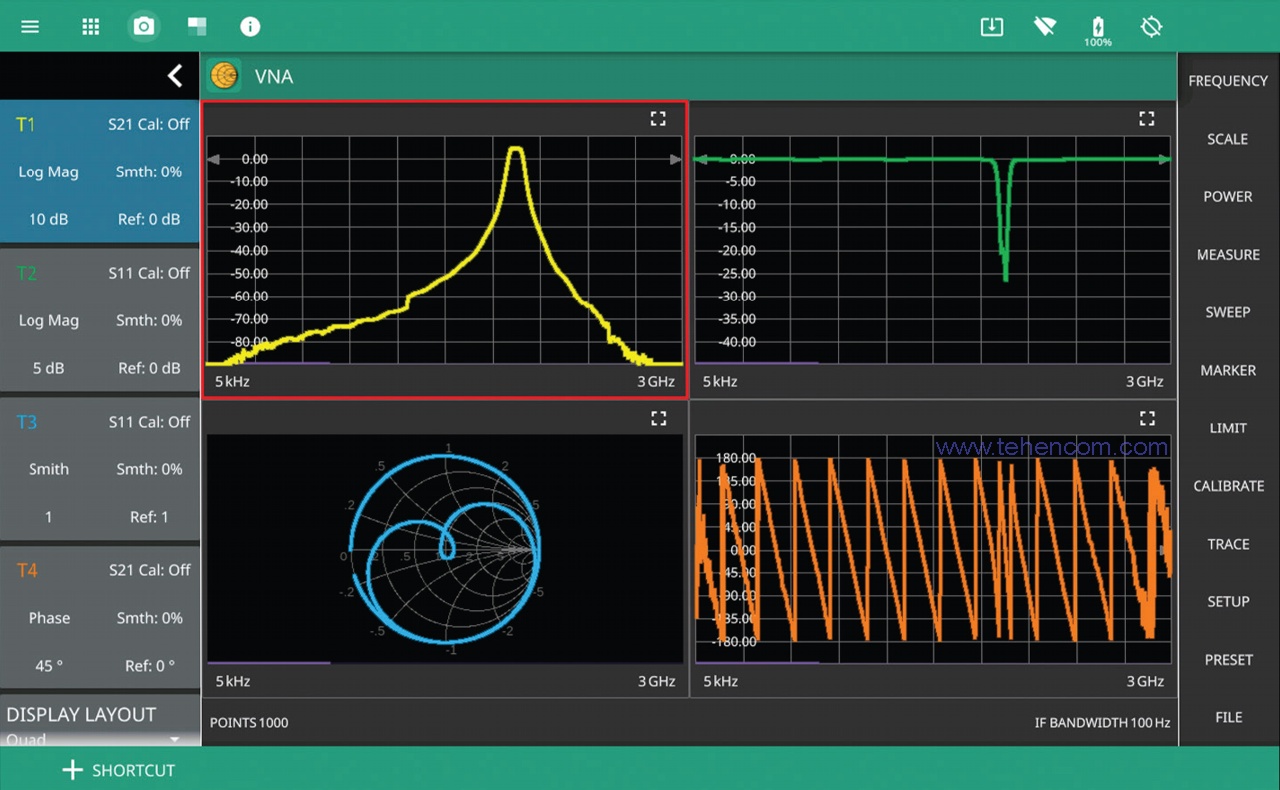Select trace T2 label

pyautogui.click(x=26, y=273)
